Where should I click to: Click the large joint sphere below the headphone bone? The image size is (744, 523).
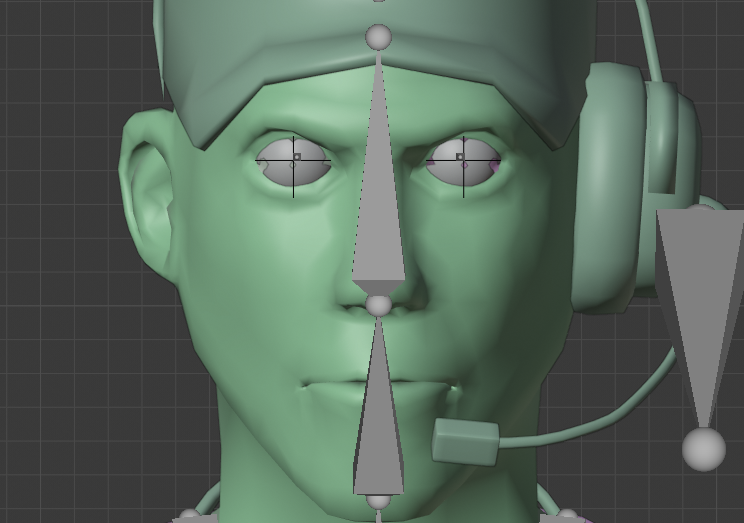pyautogui.click(x=704, y=449)
